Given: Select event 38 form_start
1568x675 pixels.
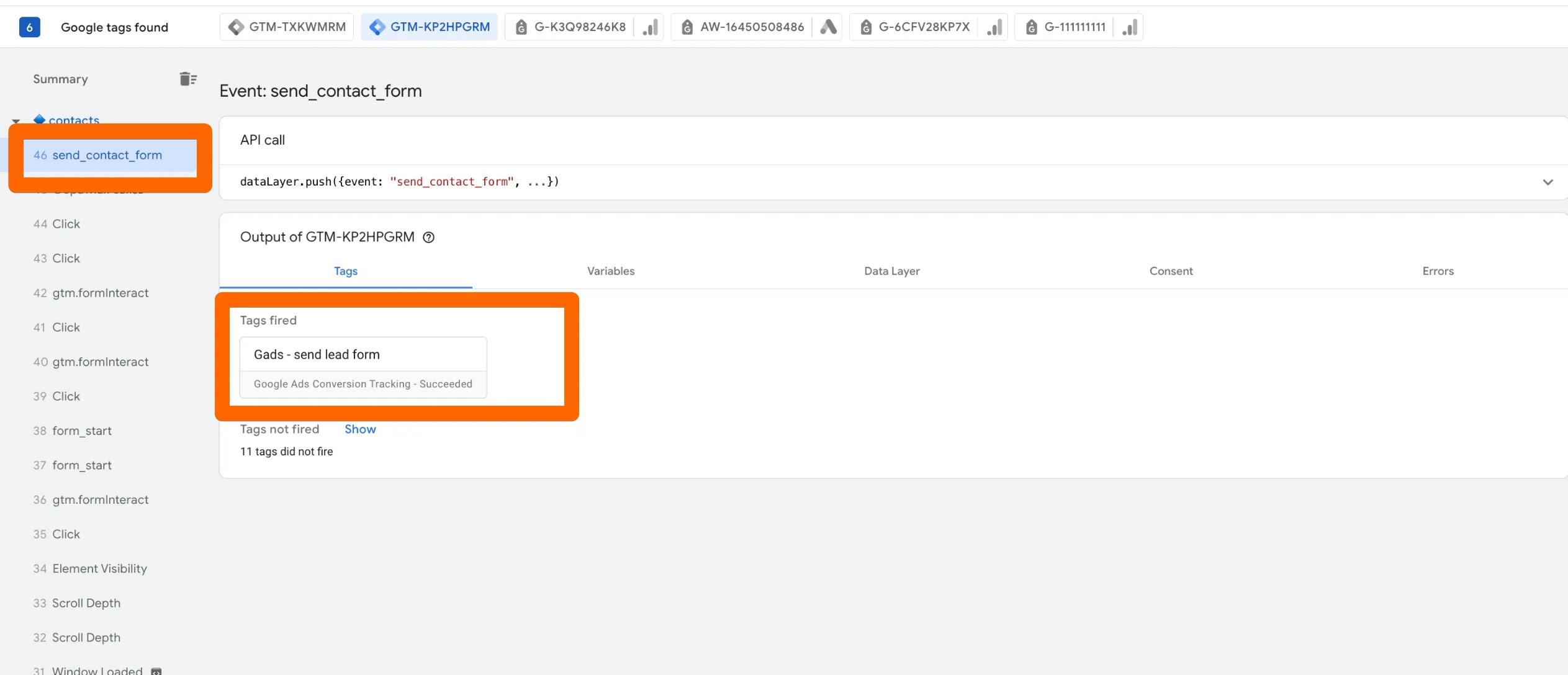Looking at the screenshot, I should 72,431.
